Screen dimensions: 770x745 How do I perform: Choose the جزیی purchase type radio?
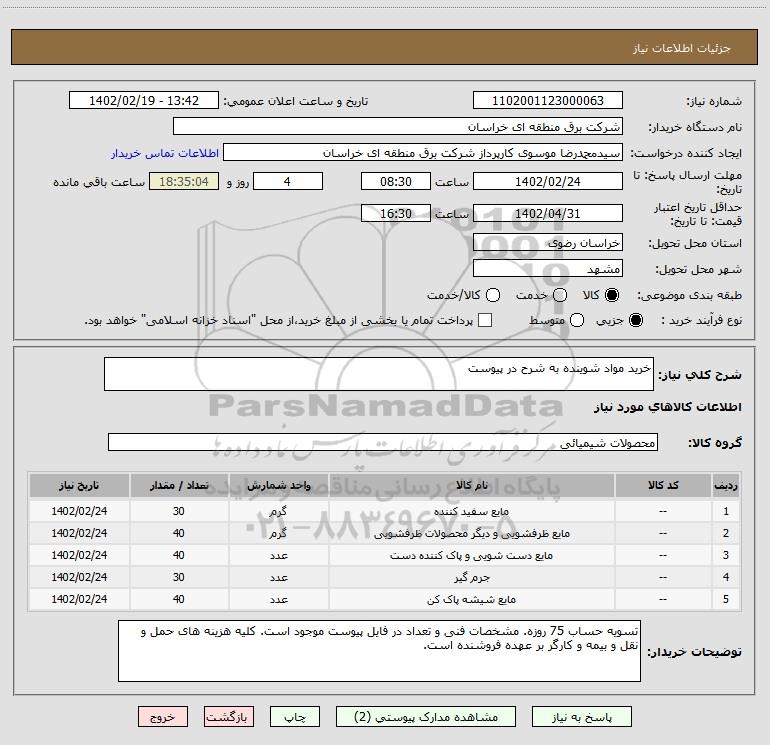[x=635, y=320]
